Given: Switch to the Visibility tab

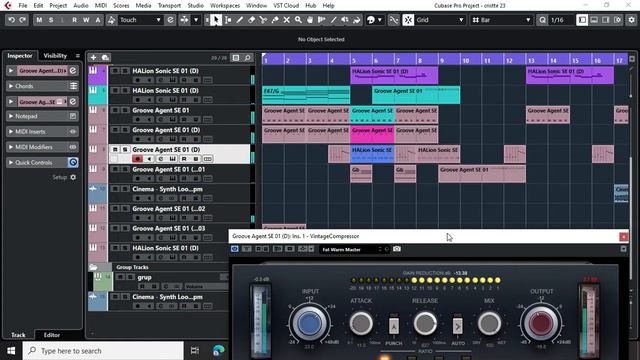Looking at the screenshot, I should click(55, 56).
